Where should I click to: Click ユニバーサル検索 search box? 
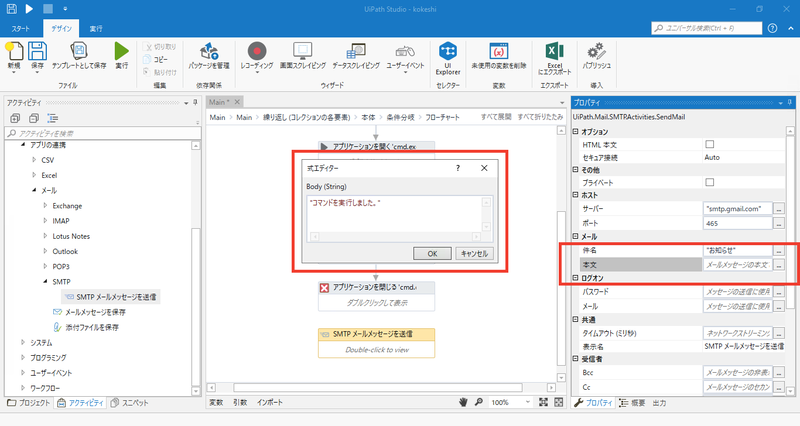point(707,28)
